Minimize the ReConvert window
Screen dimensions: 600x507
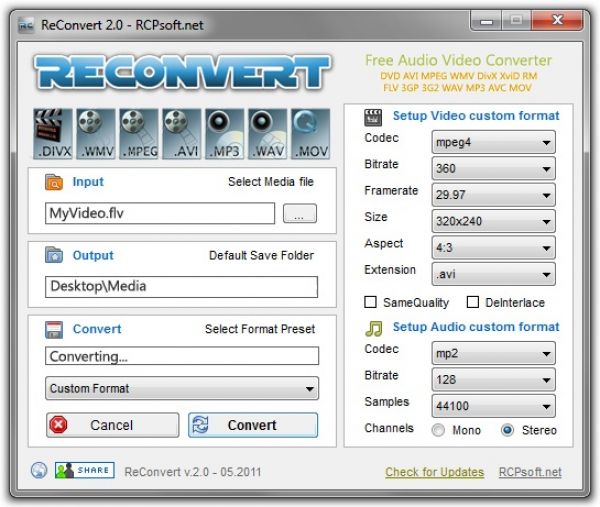(486, 21)
